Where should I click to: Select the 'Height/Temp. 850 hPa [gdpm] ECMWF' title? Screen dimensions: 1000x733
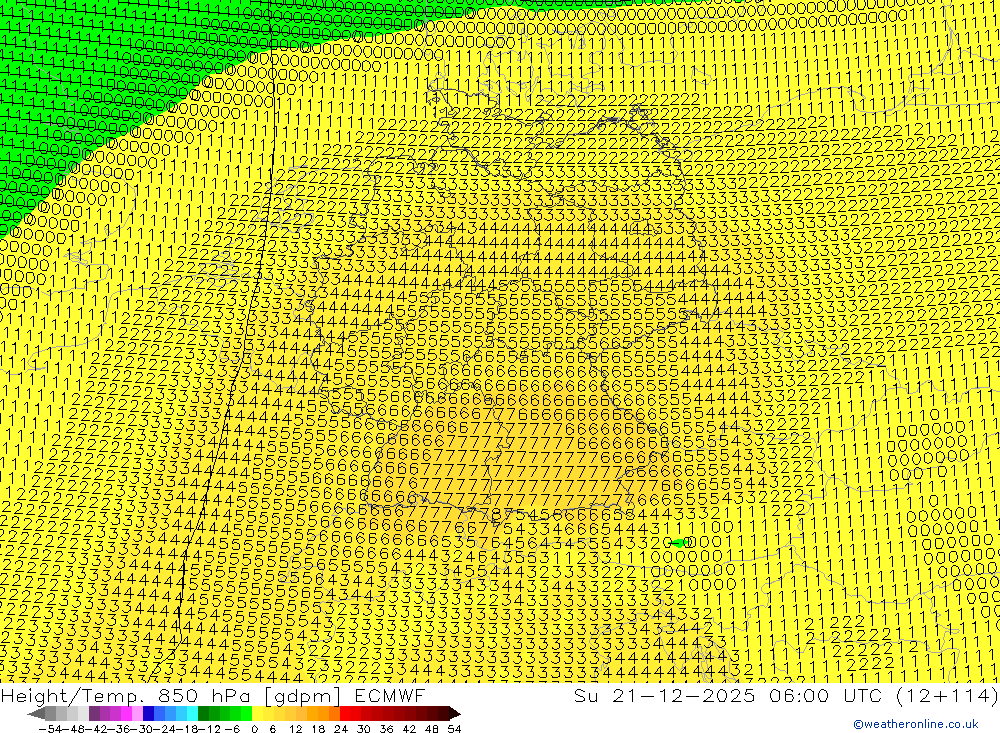click(x=212, y=695)
